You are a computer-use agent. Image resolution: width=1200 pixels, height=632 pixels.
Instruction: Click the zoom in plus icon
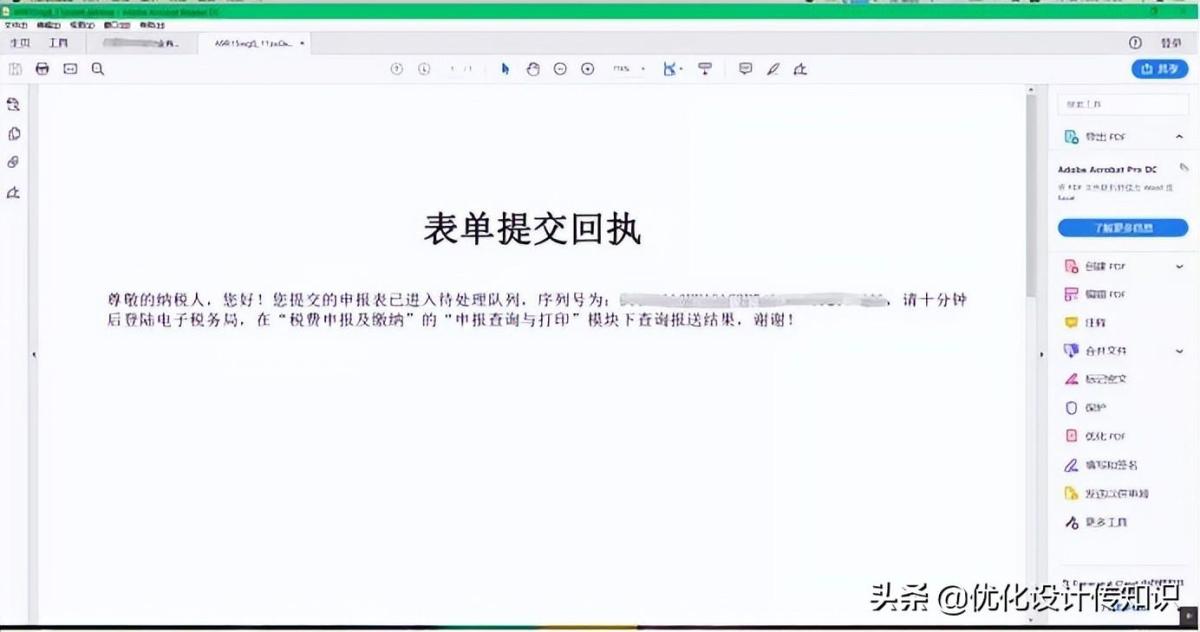click(x=588, y=69)
